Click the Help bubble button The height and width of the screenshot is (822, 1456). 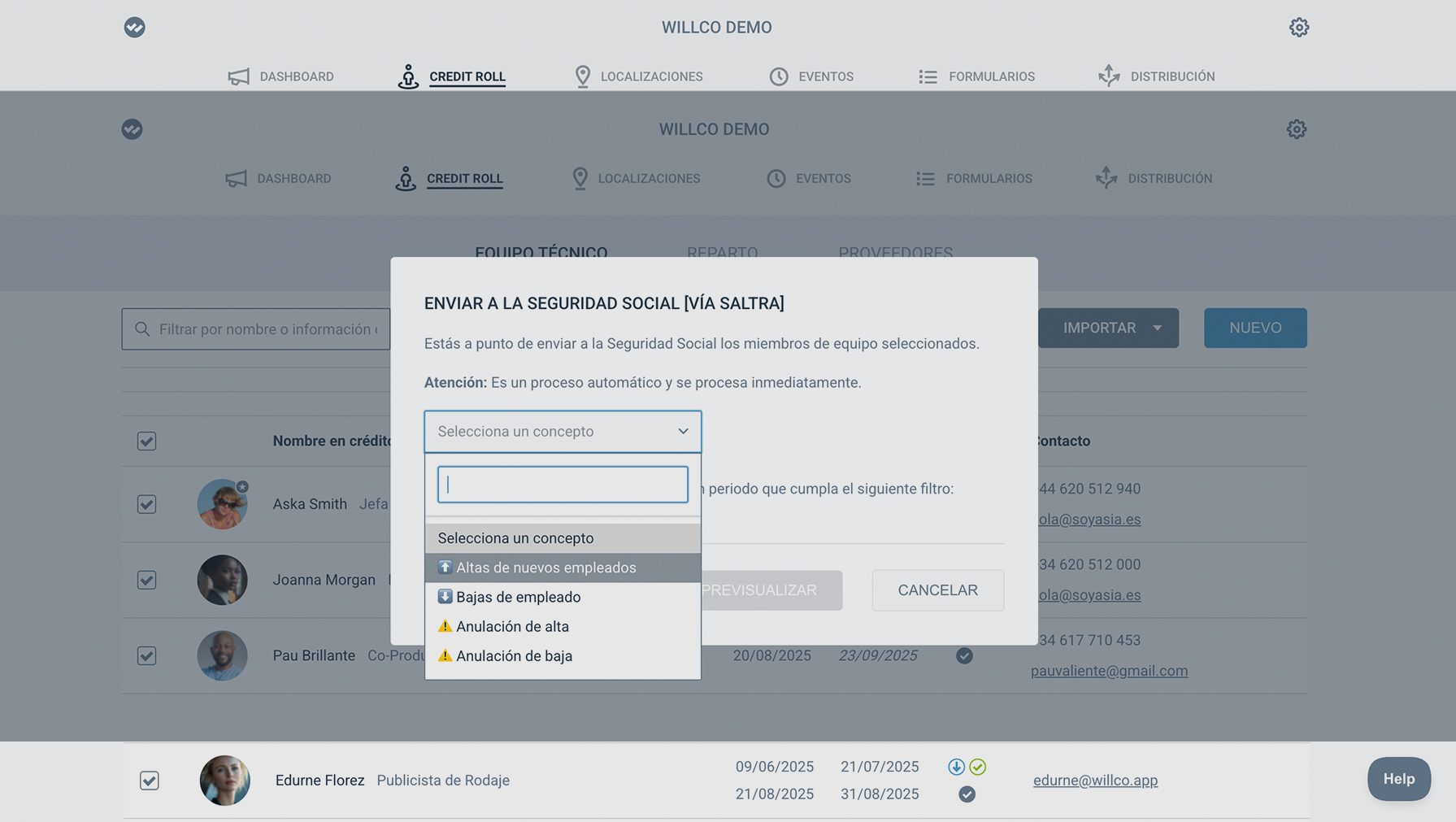coord(1398,779)
